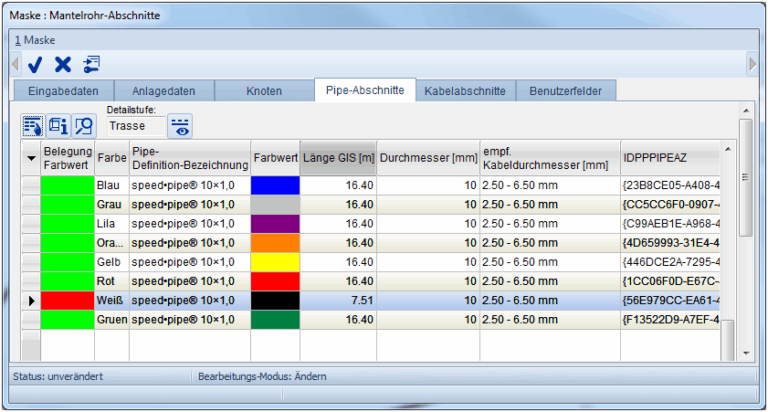Click the Durchmesser [mm] column header
This screenshot has width=768, height=412.
click(428, 157)
